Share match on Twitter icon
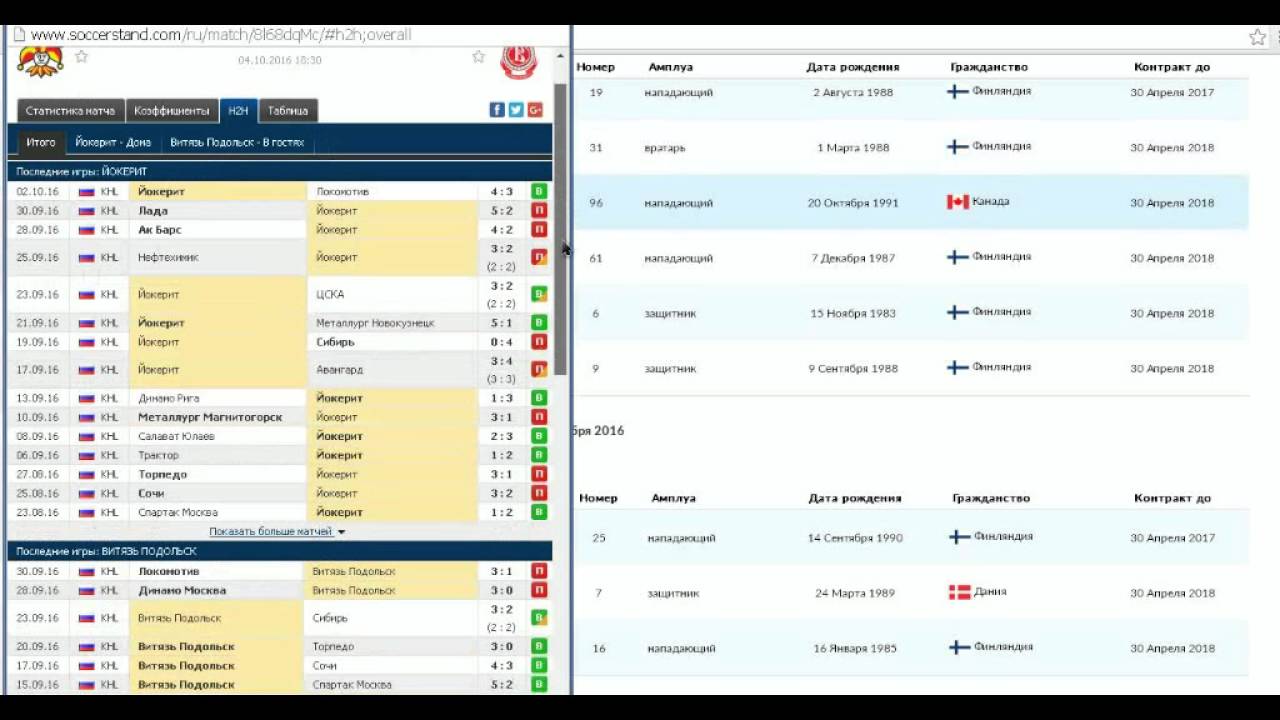1280x720 pixels. 516,110
